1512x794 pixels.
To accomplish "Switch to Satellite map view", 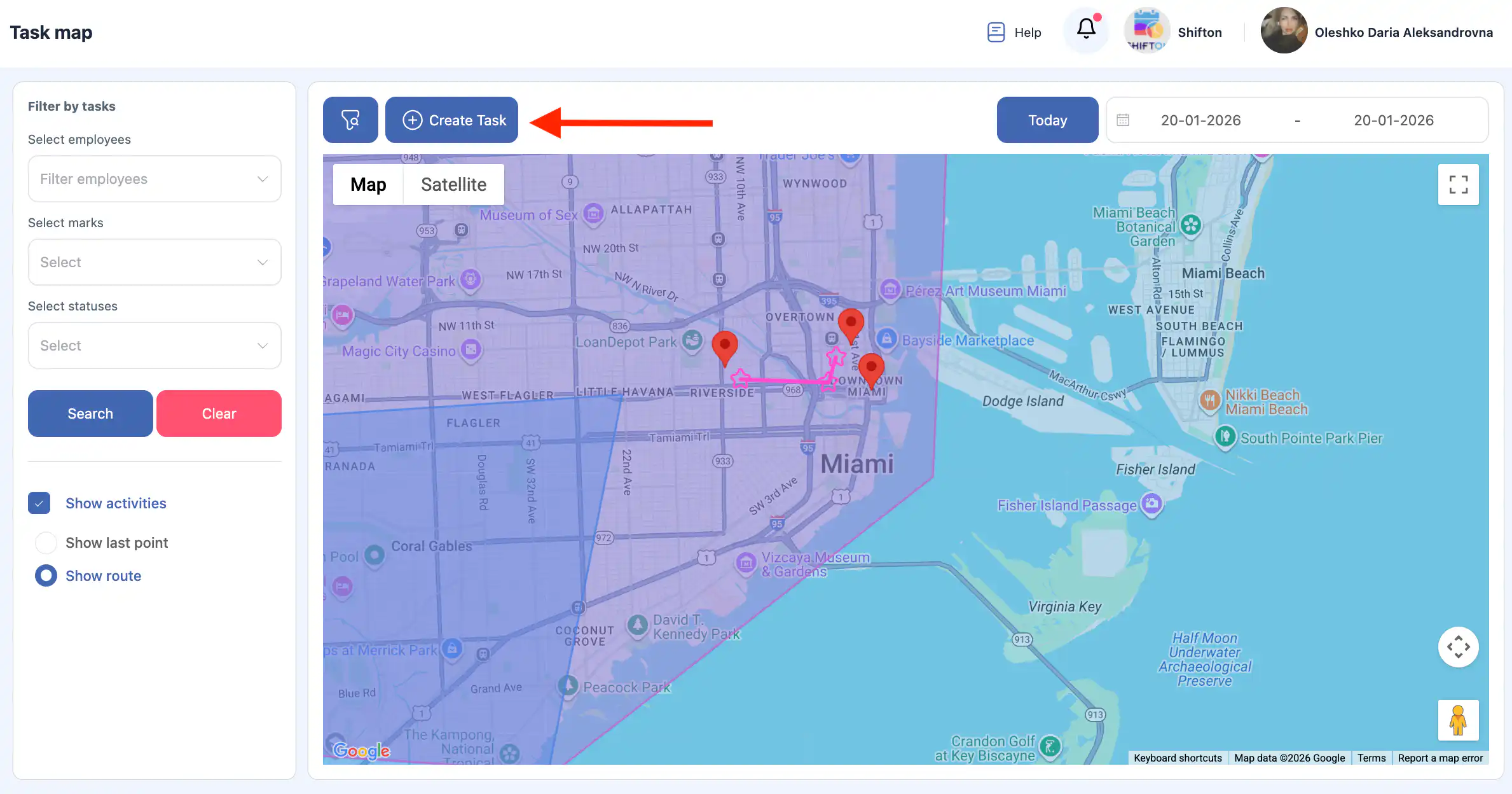I will click(x=453, y=185).
